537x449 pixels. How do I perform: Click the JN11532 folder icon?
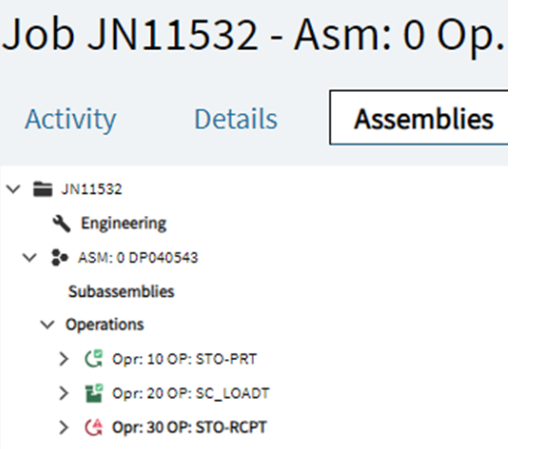point(42,189)
